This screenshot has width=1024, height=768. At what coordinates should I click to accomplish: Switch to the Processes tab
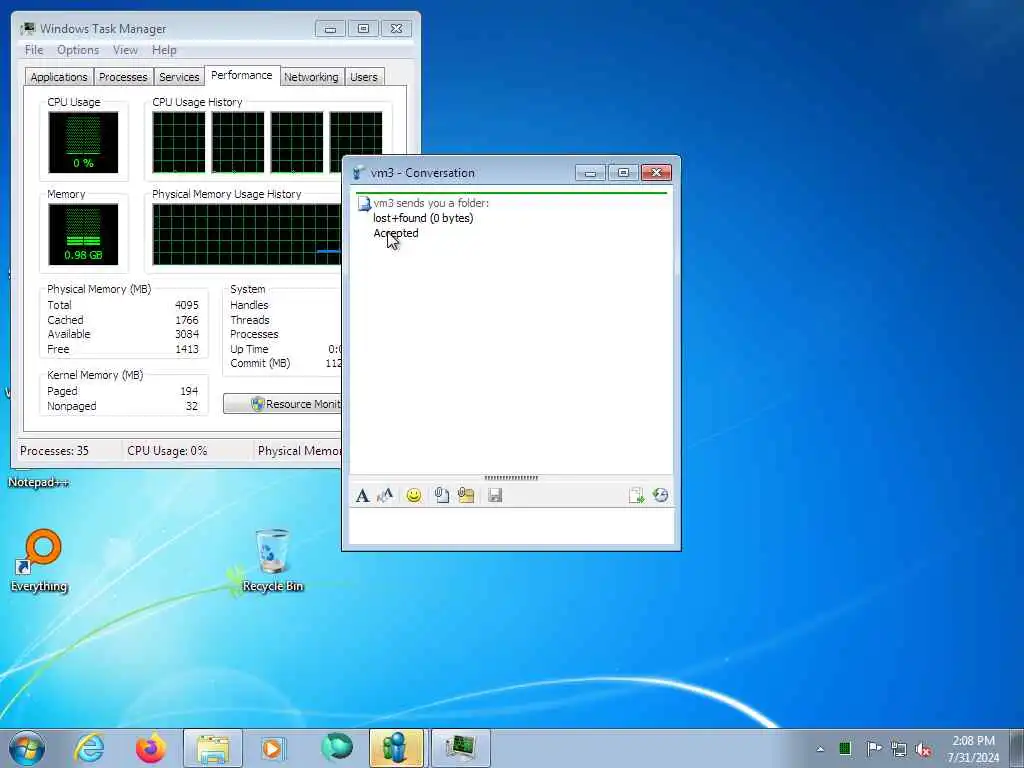(x=123, y=77)
